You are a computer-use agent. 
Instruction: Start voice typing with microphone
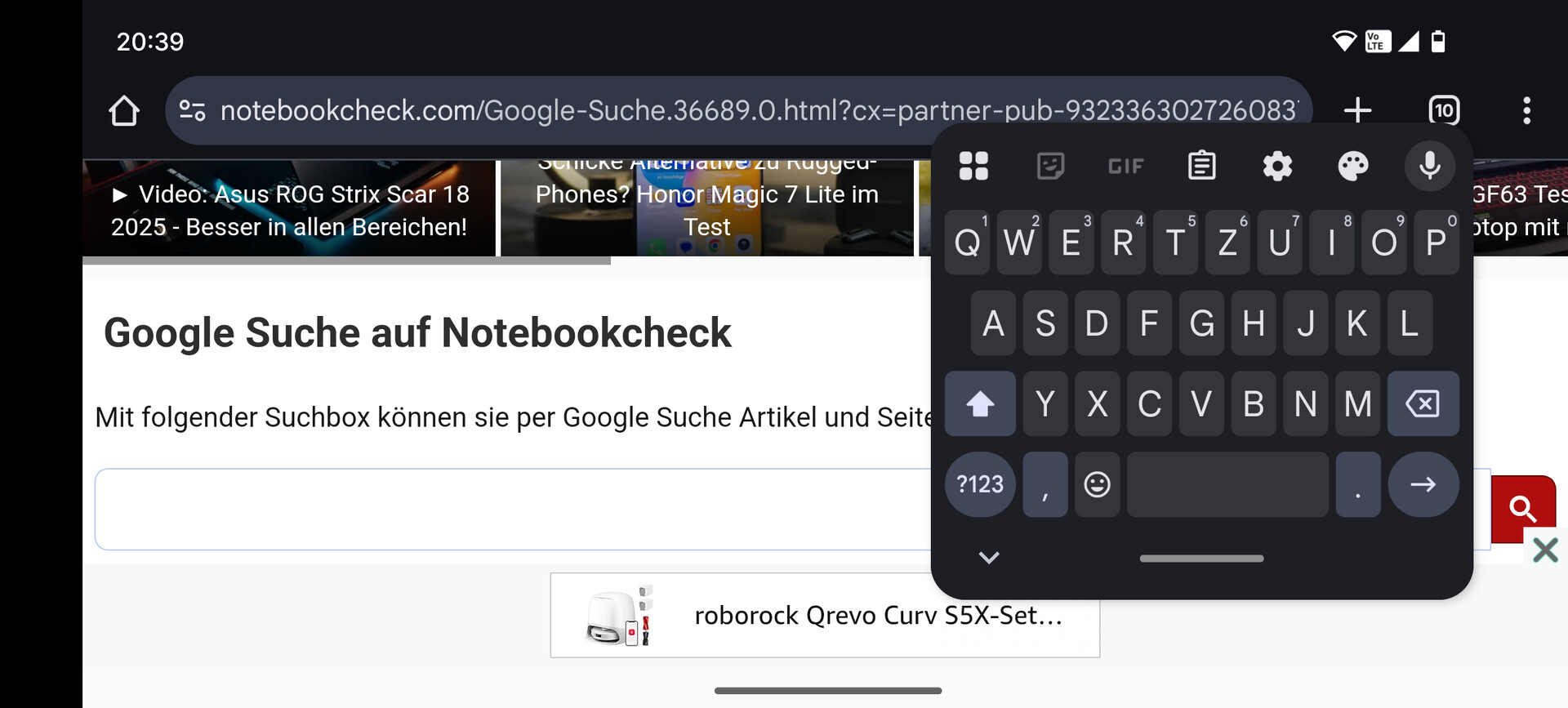point(1429,166)
